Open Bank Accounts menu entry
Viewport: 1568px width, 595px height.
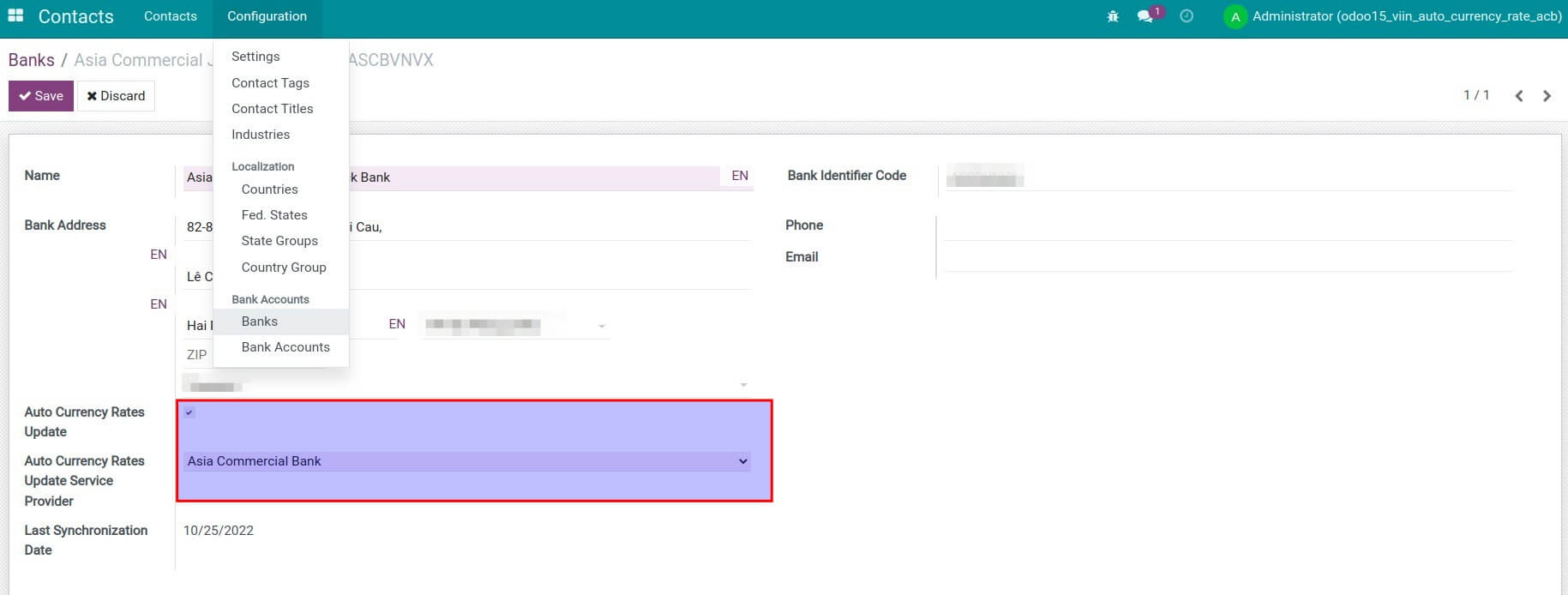(x=285, y=347)
